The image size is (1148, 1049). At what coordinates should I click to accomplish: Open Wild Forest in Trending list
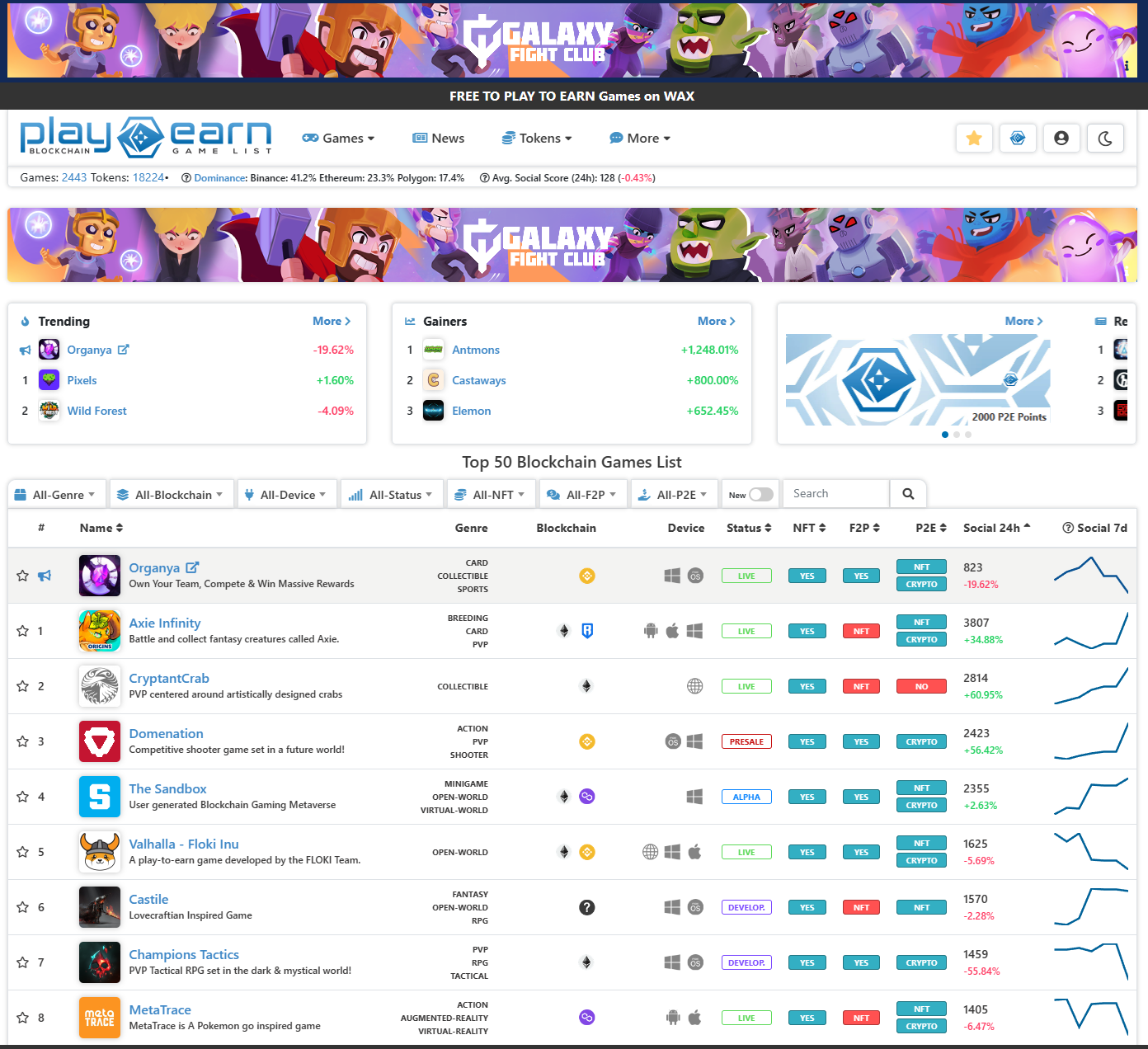point(96,411)
